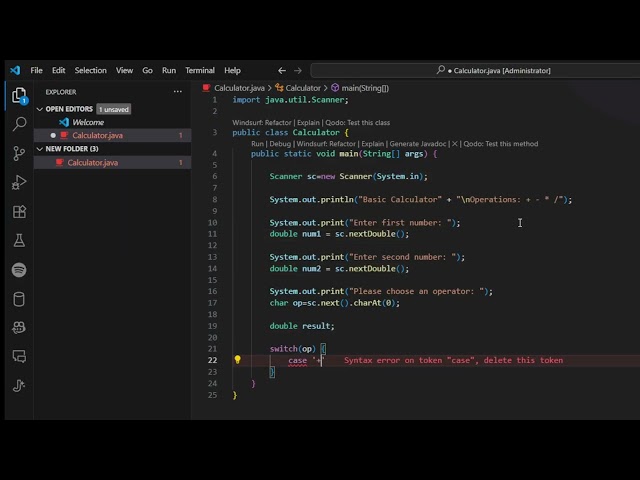Open the Terminal menu
This screenshot has width=640, height=480.
coord(200,71)
